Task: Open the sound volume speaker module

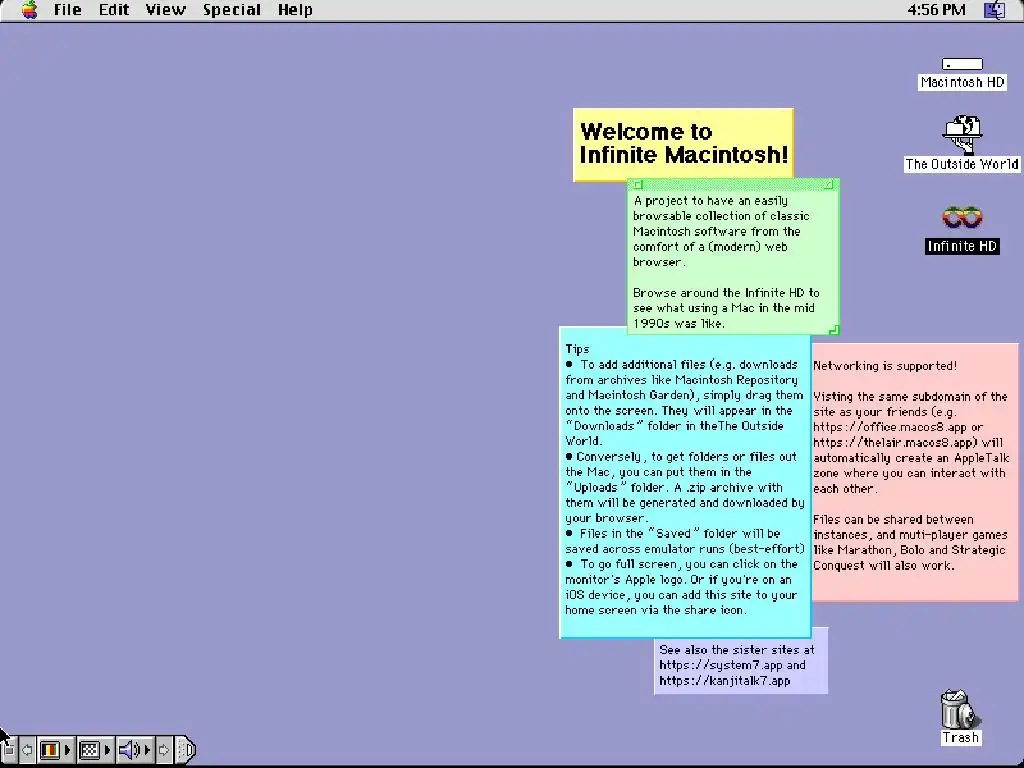Action: pyautogui.click(x=129, y=750)
